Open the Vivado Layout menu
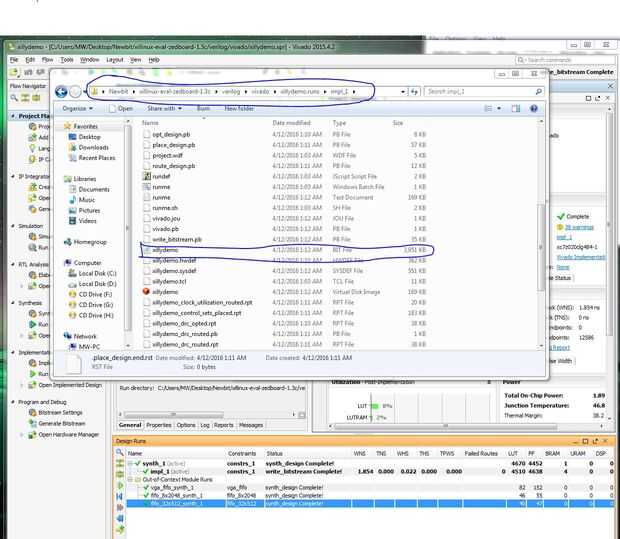620x539 pixels. pyautogui.click(x=115, y=60)
